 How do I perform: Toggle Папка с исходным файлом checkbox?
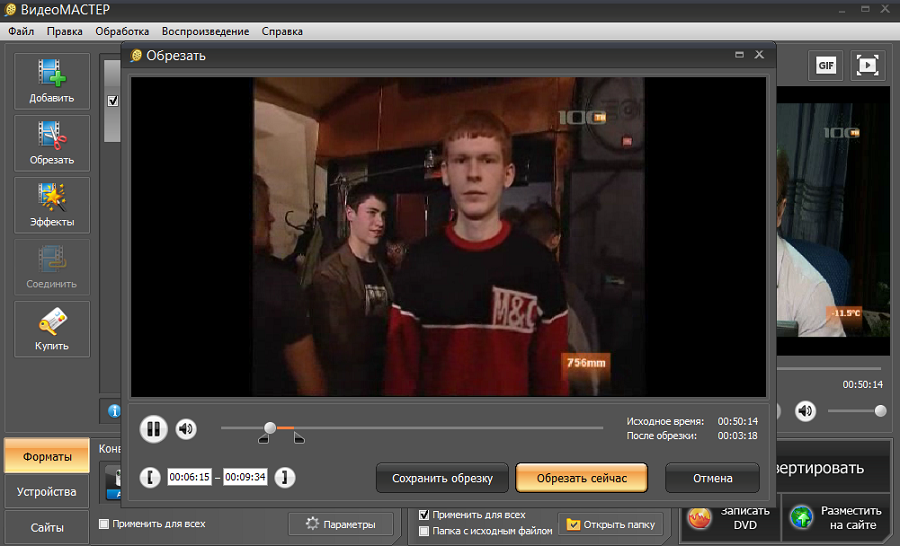click(424, 530)
